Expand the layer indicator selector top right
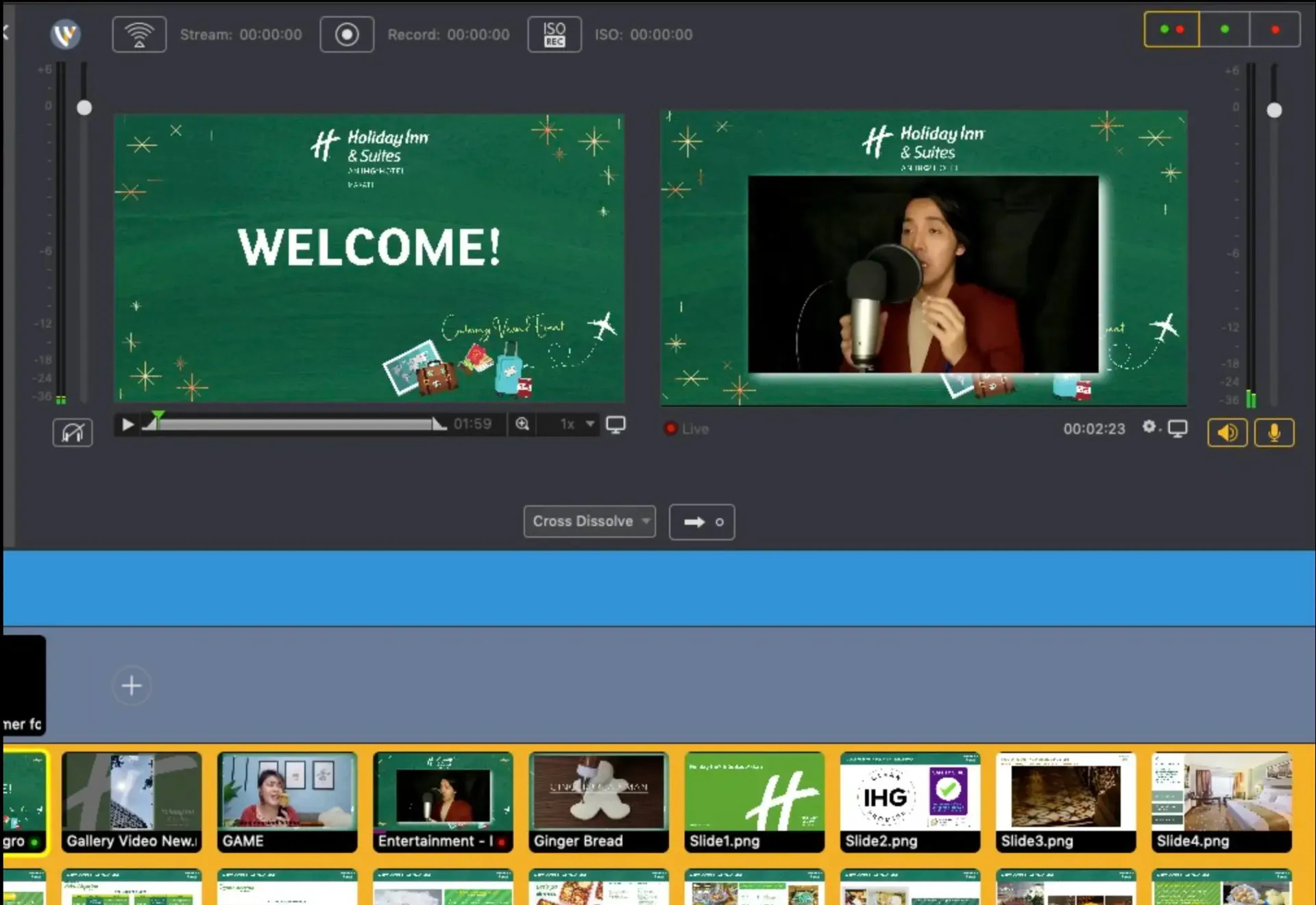The image size is (1316, 905). coord(1172,29)
